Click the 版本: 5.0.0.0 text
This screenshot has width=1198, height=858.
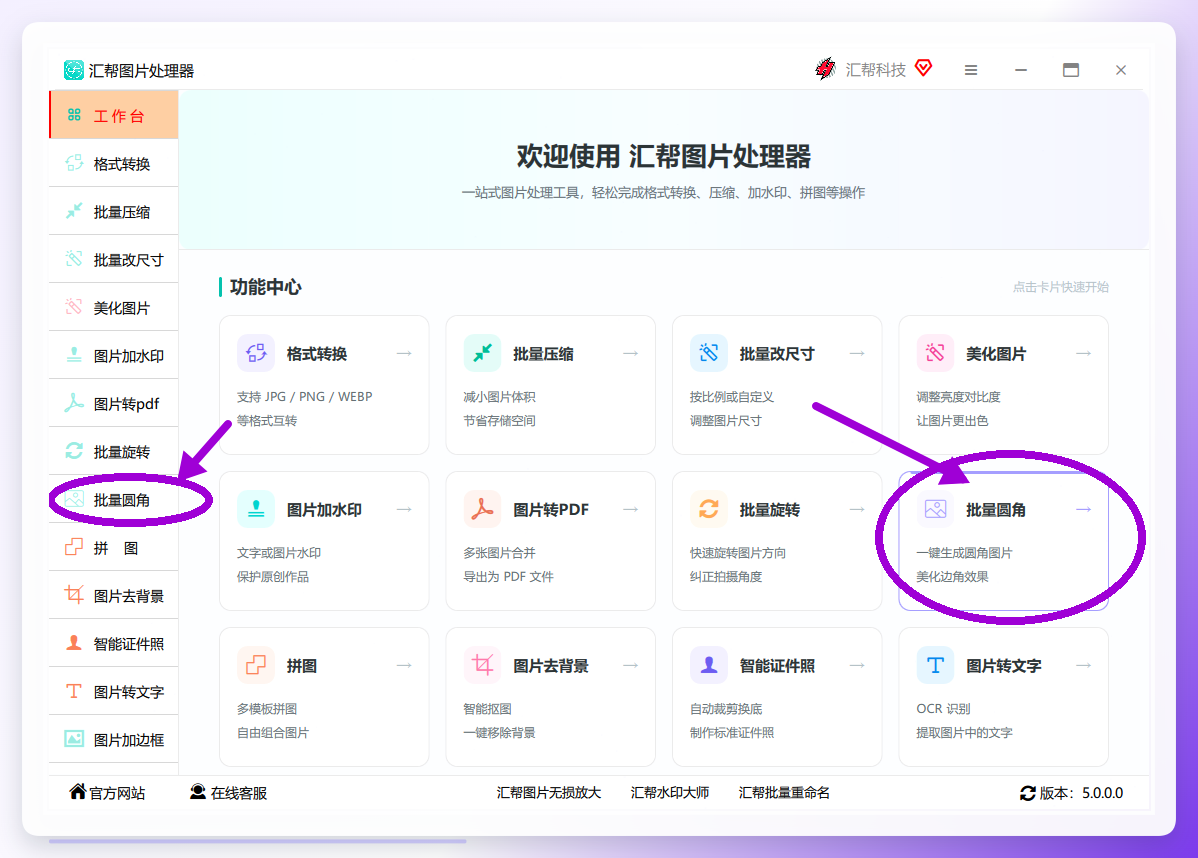coord(1081,793)
